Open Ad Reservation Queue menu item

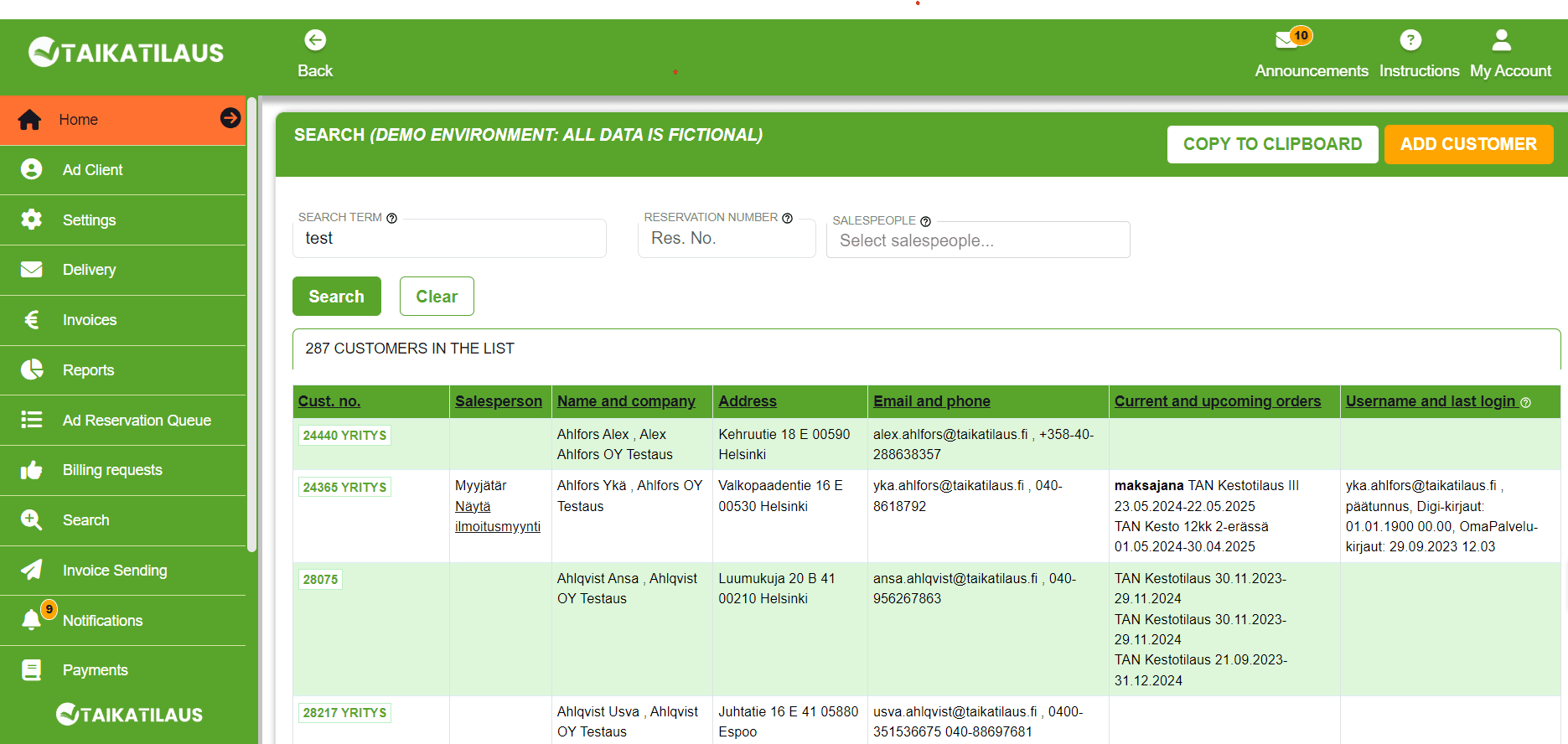tap(137, 421)
